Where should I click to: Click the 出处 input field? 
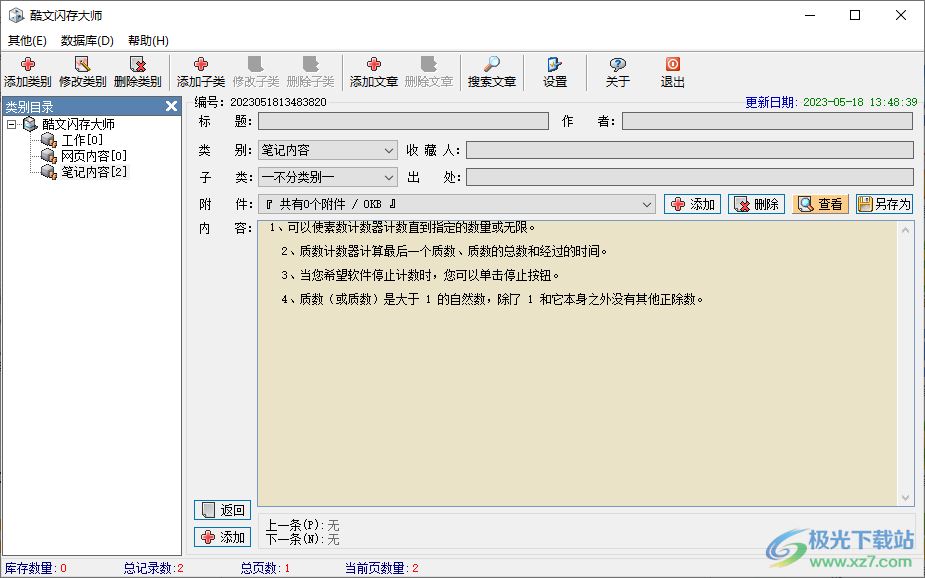click(690, 177)
